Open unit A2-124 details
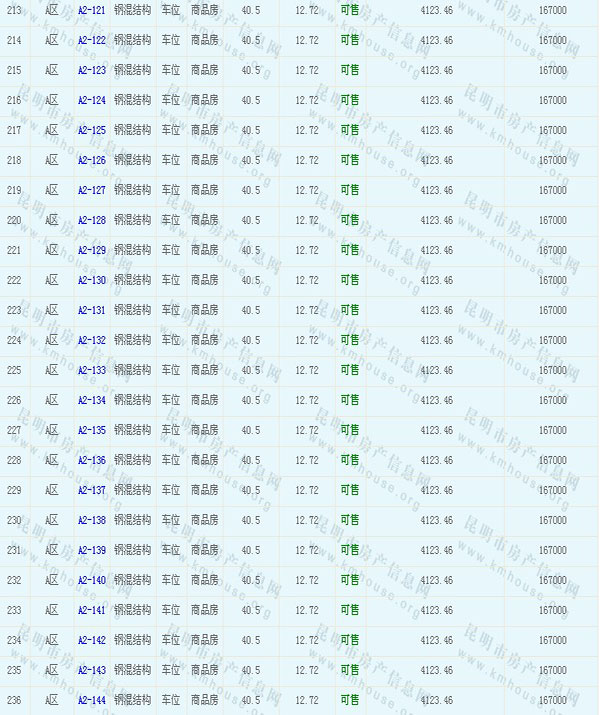600x715 pixels. pyautogui.click(x=91, y=100)
